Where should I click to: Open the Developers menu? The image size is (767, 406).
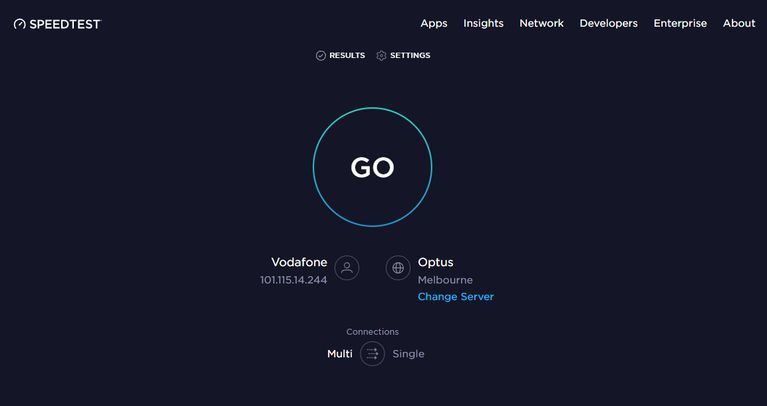click(608, 23)
